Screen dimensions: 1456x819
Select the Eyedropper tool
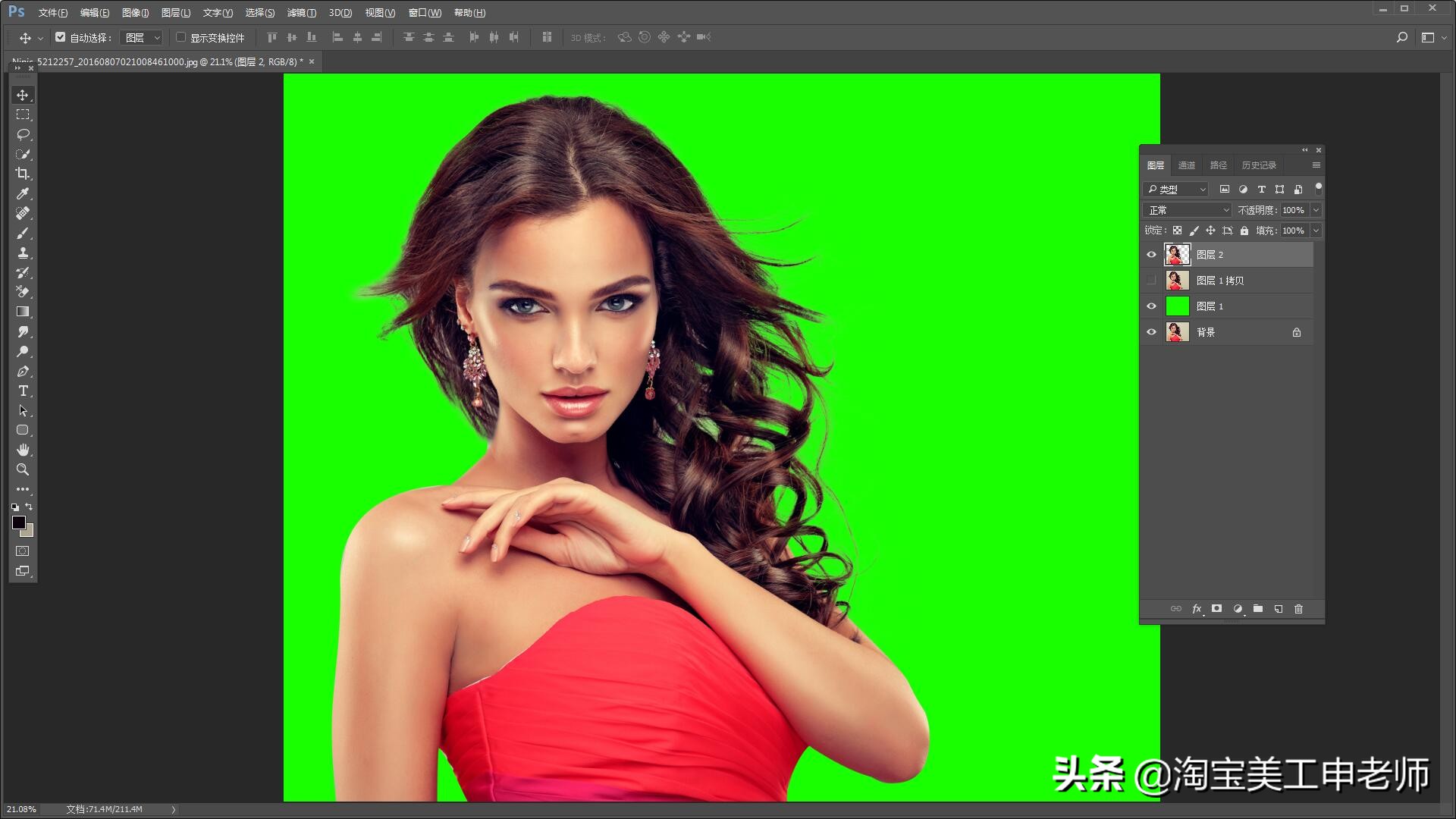coord(23,193)
